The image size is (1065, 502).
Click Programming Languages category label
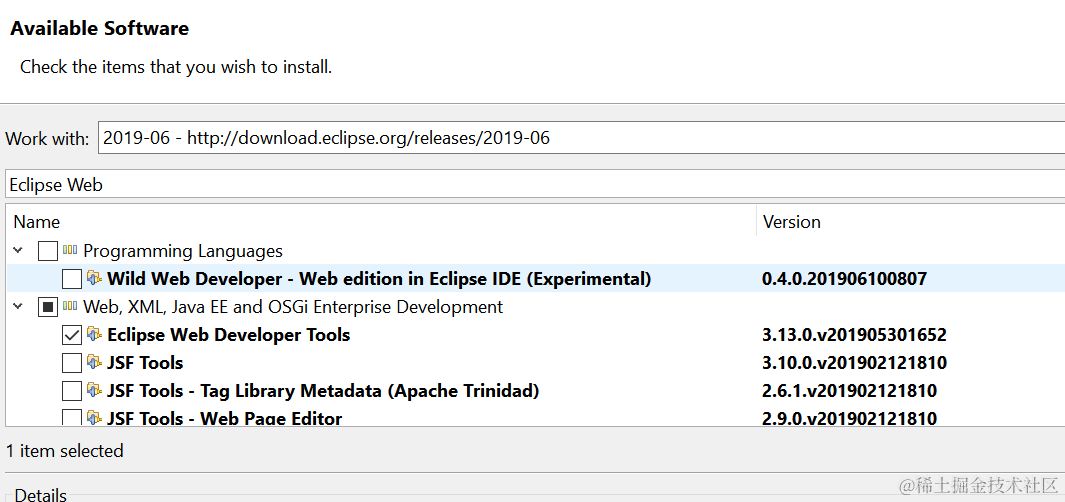[x=183, y=251]
